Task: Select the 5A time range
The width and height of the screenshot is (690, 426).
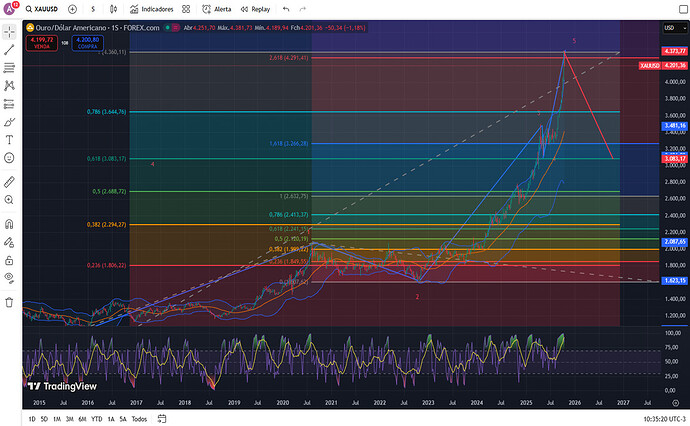Action: 123,419
